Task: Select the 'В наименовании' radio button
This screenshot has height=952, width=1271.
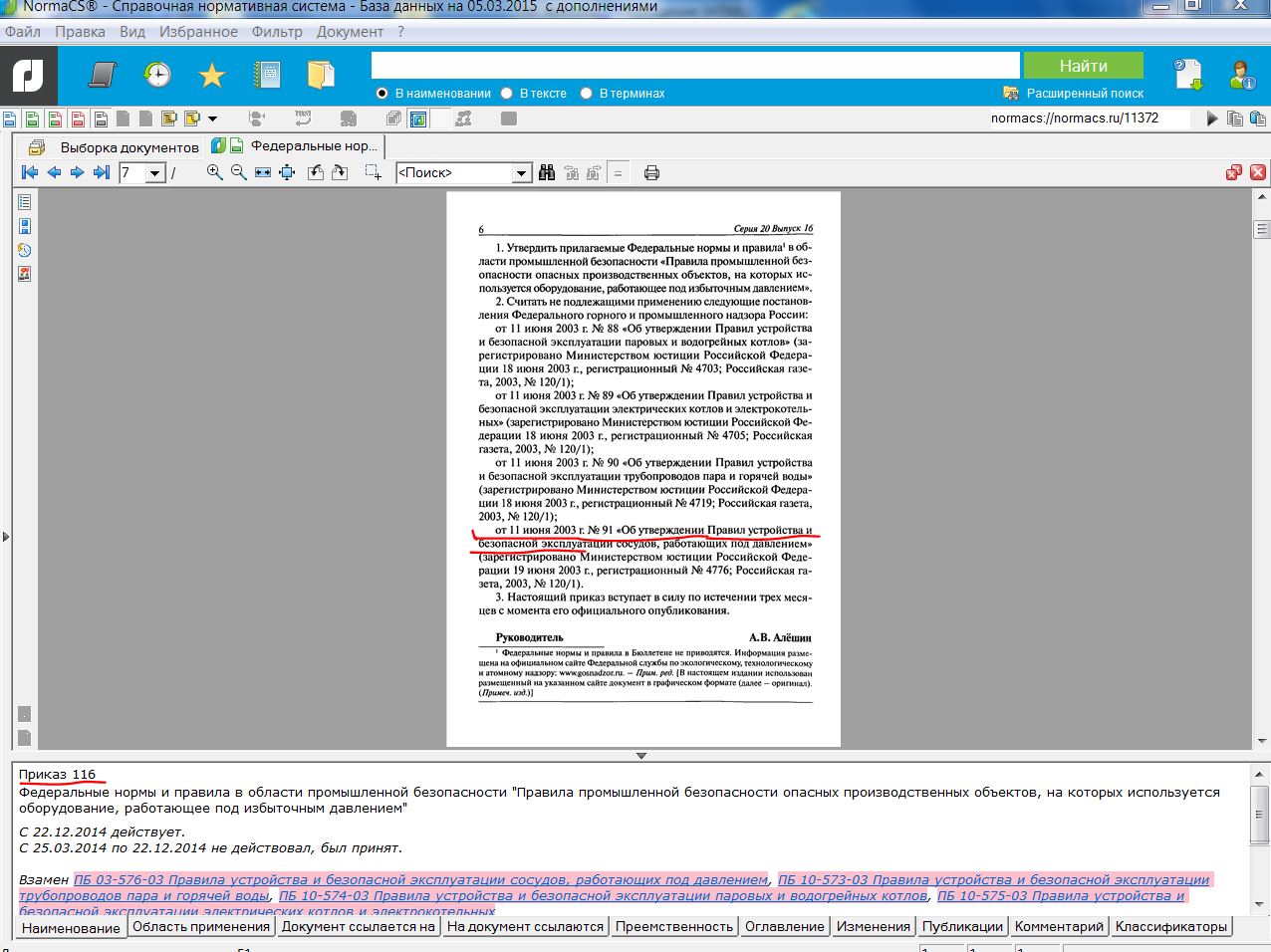Action: 381,93
